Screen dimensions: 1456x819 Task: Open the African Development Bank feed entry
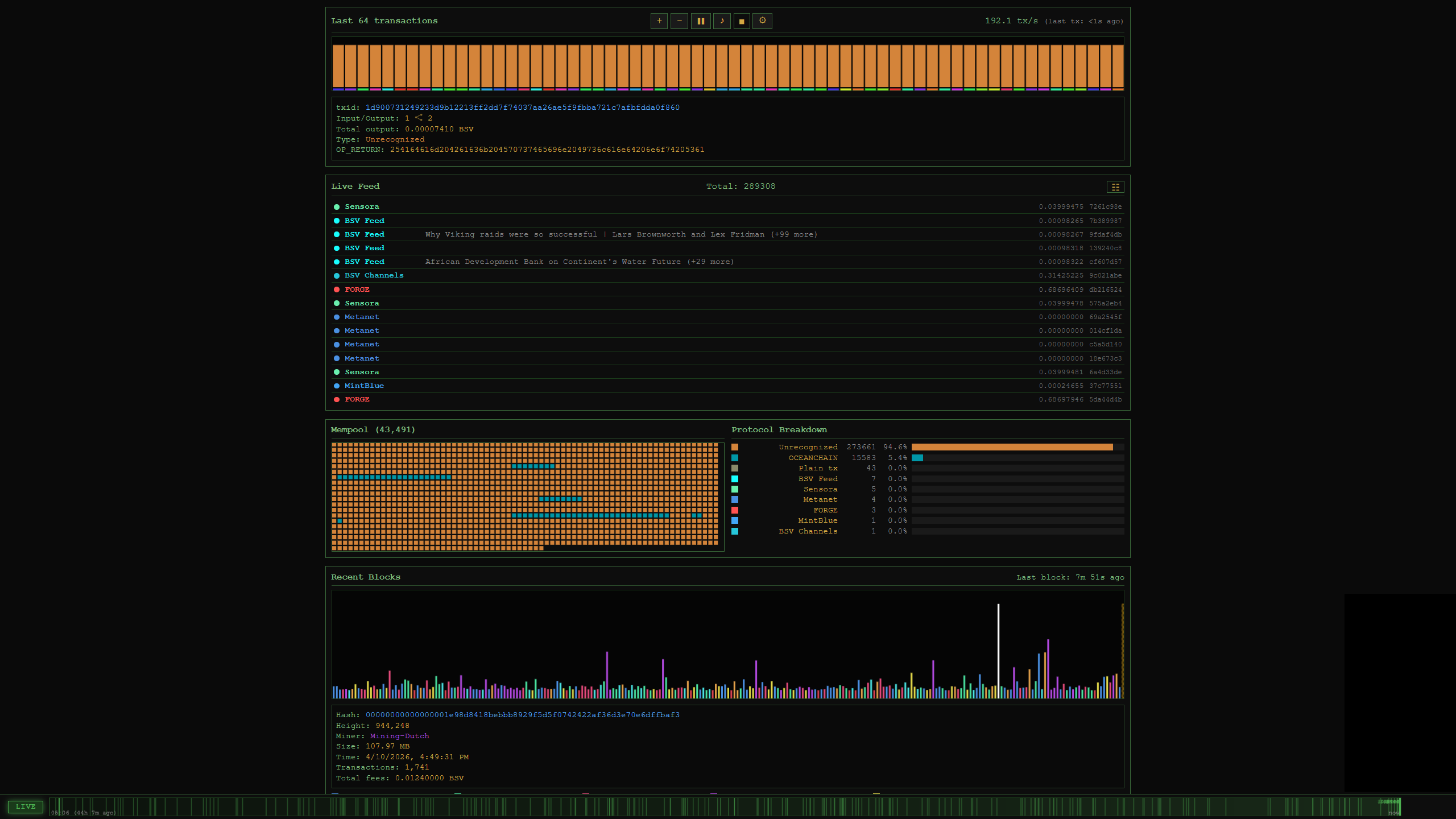727,262
